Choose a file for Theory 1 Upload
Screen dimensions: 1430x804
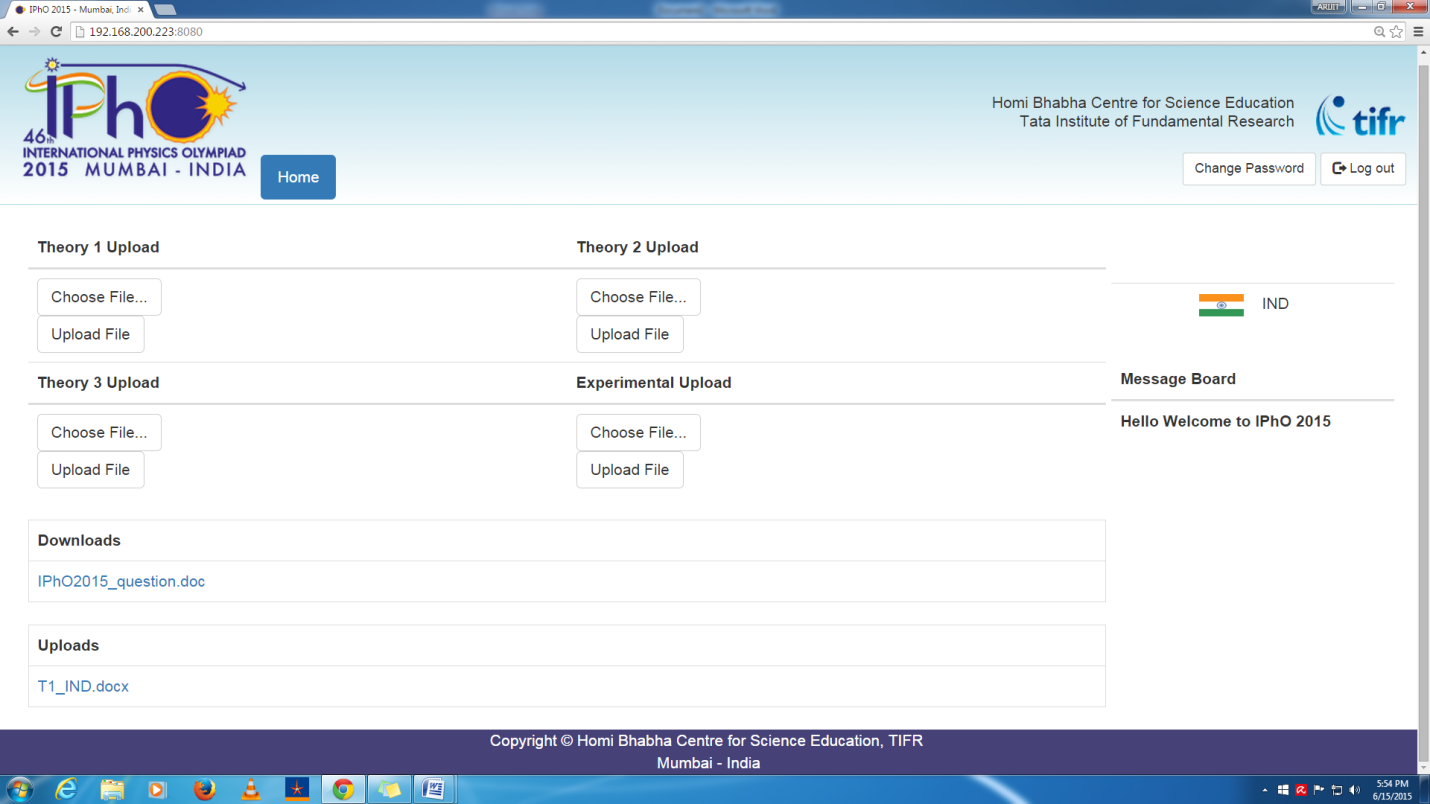(x=99, y=297)
